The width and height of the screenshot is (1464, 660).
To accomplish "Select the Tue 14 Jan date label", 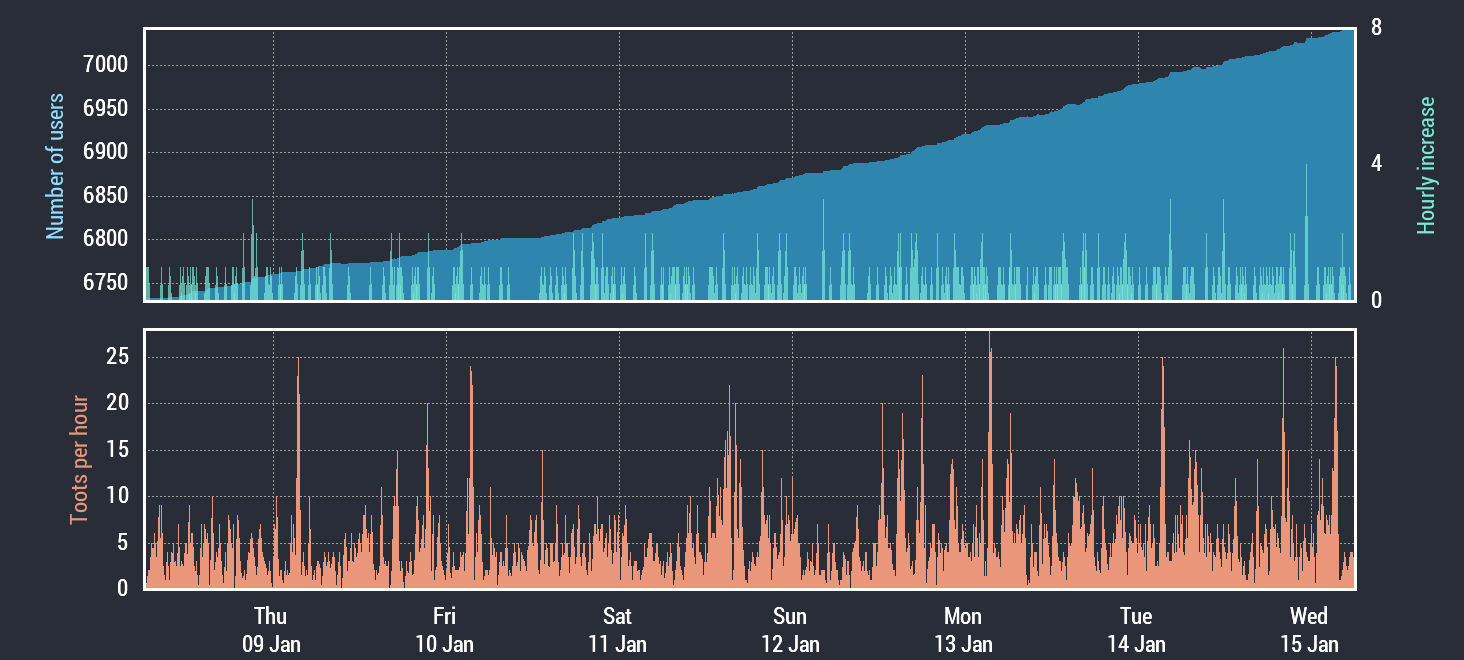I will coord(1136,629).
